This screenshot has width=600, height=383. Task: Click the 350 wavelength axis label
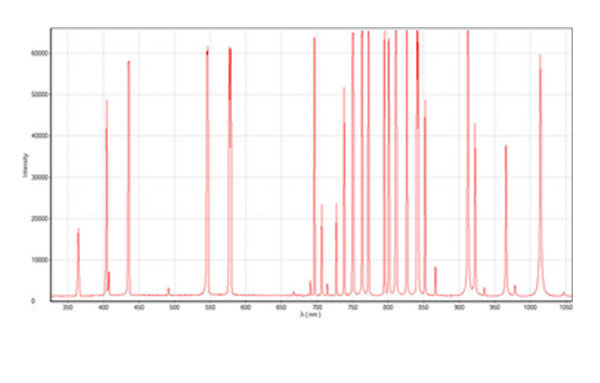pos(68,307)
